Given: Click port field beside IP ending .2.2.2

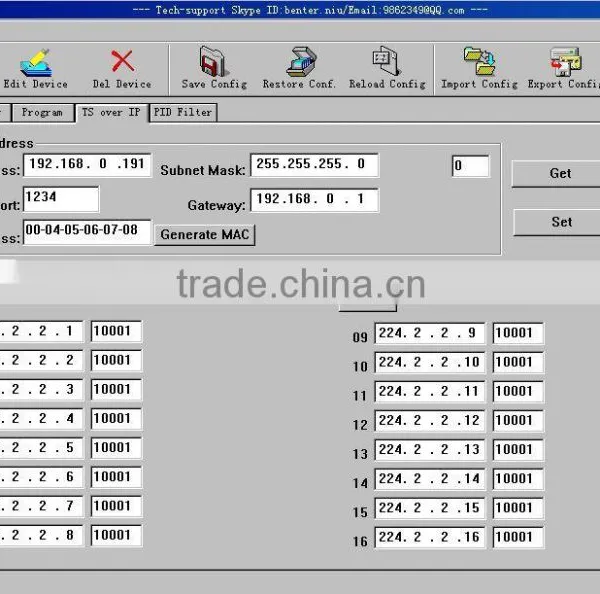Looking at the screenshot, I should 116,361.
